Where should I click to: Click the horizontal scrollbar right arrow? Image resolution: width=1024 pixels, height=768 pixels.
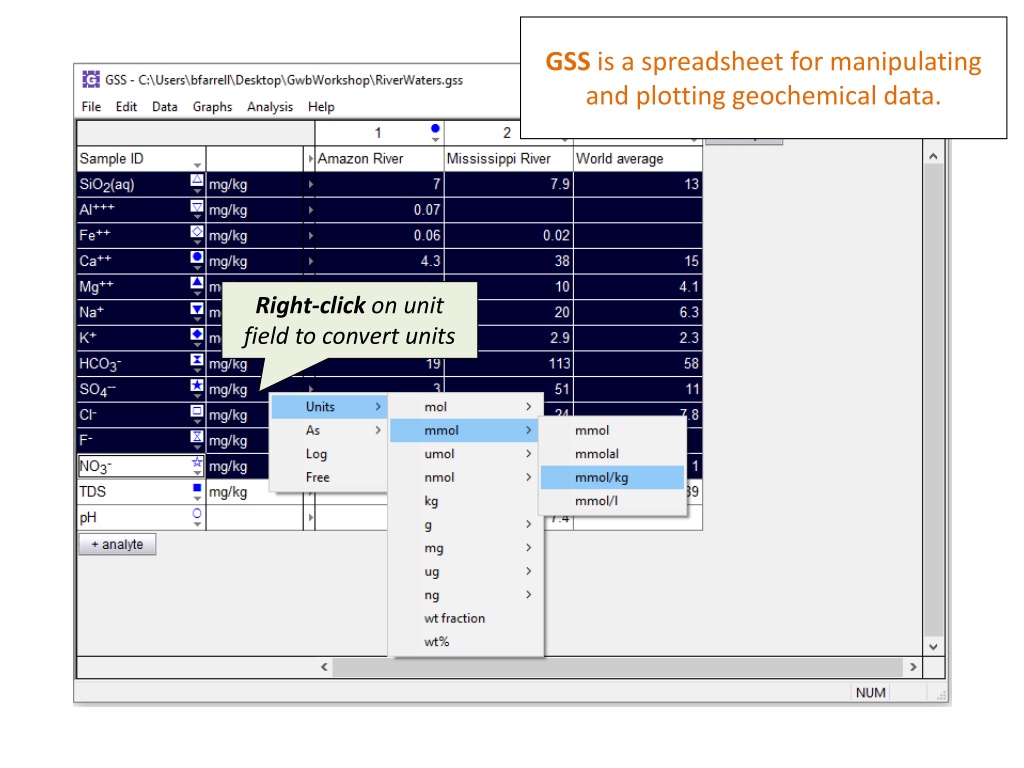(913, 667)
